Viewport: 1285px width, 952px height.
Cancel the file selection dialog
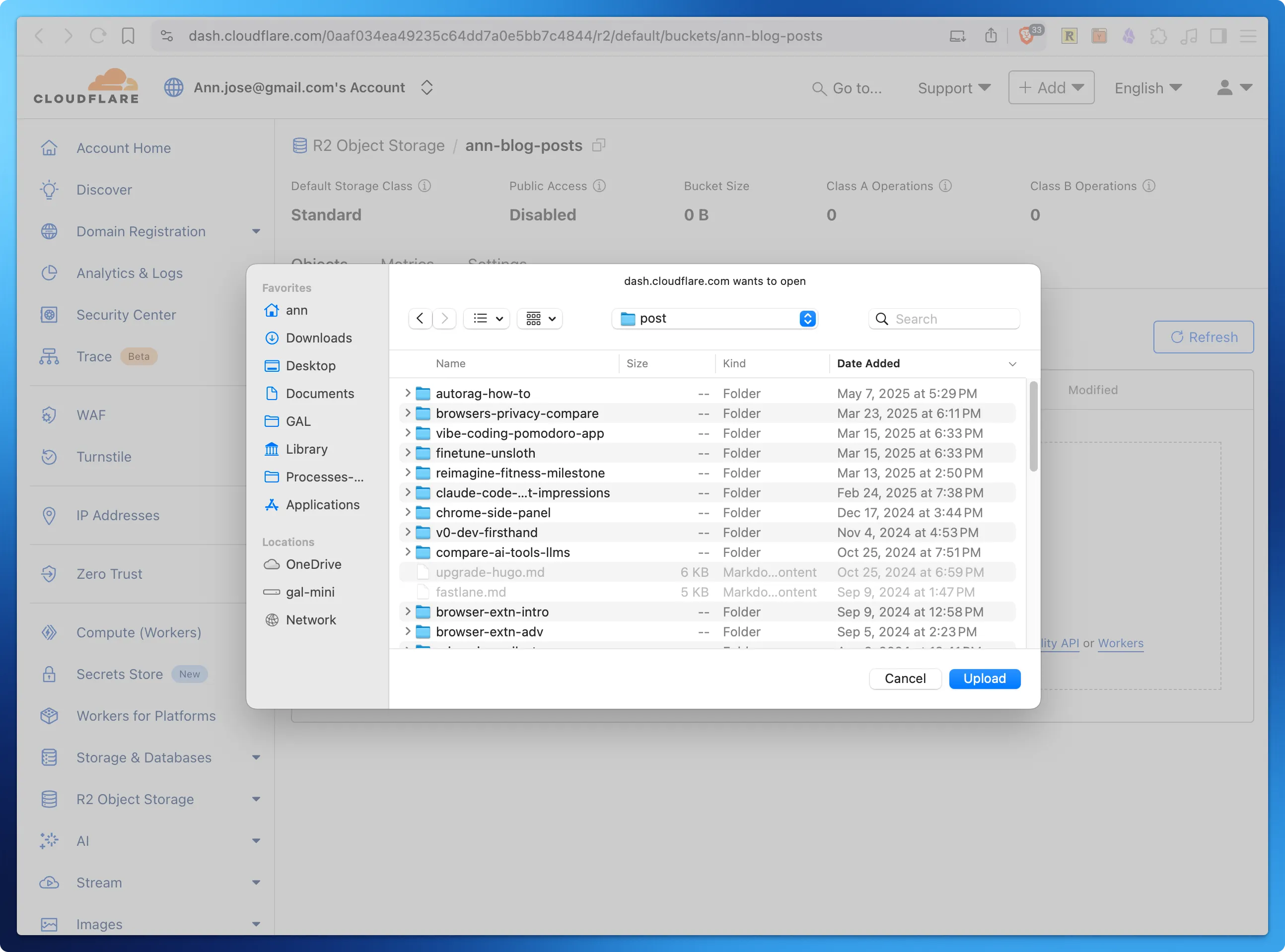coord(905,679)
